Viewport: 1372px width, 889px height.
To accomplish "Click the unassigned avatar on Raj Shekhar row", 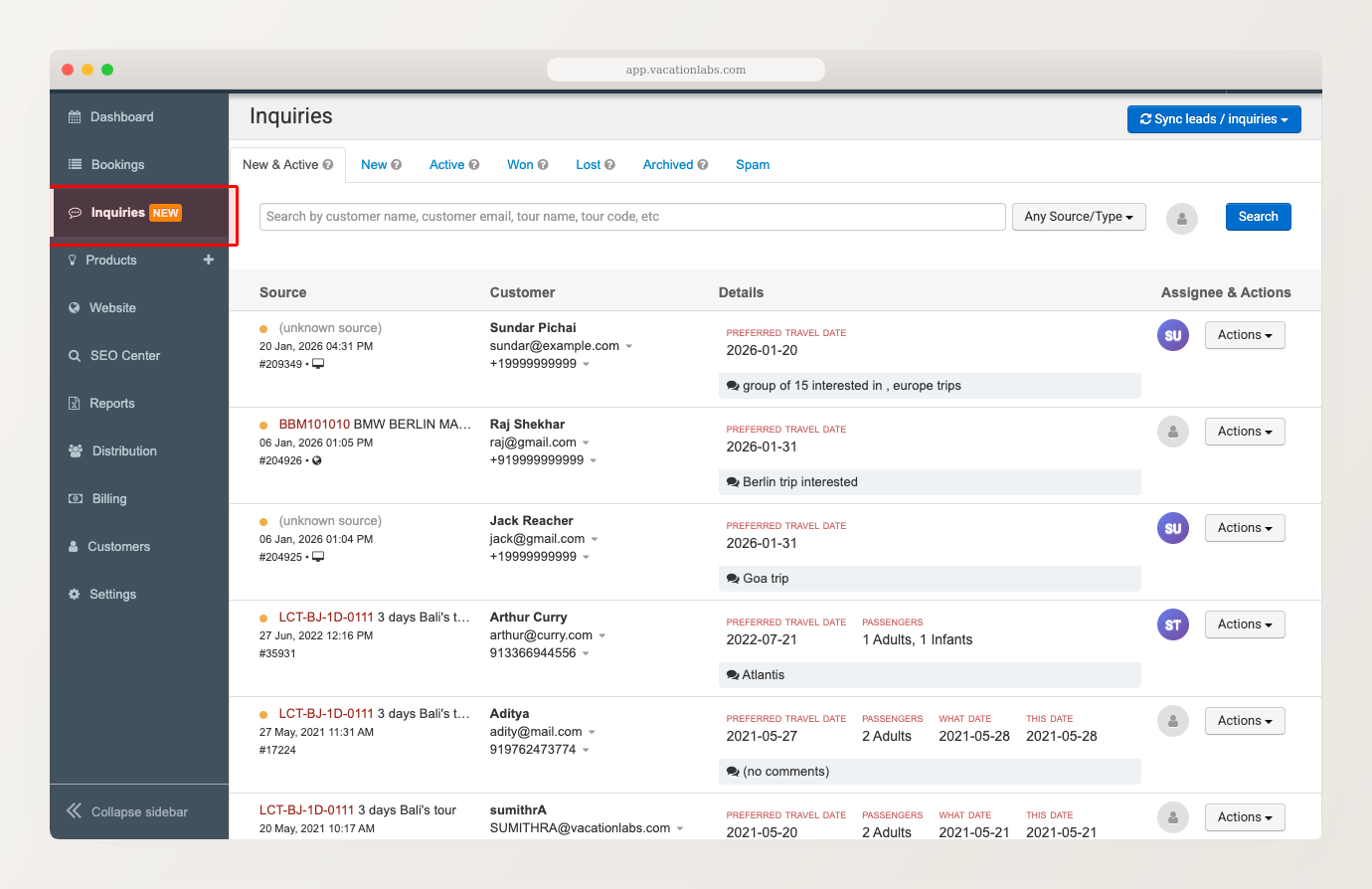I will click(x=1172, y=431).
